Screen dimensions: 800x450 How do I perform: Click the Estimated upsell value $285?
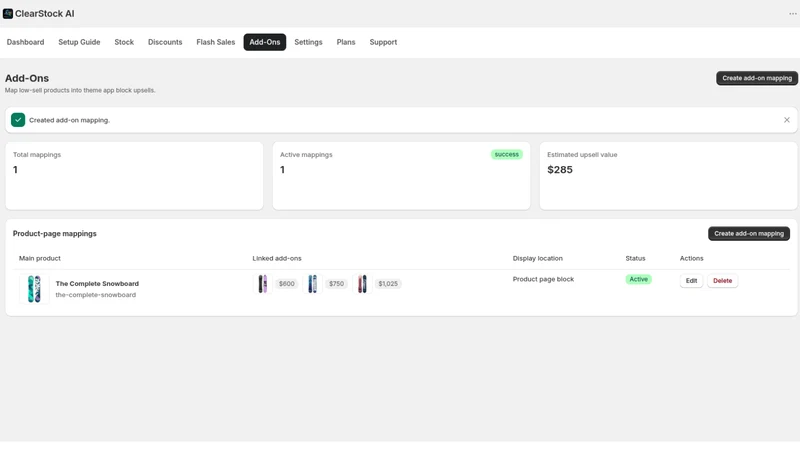pyautogui.click(x=560, y=170)
